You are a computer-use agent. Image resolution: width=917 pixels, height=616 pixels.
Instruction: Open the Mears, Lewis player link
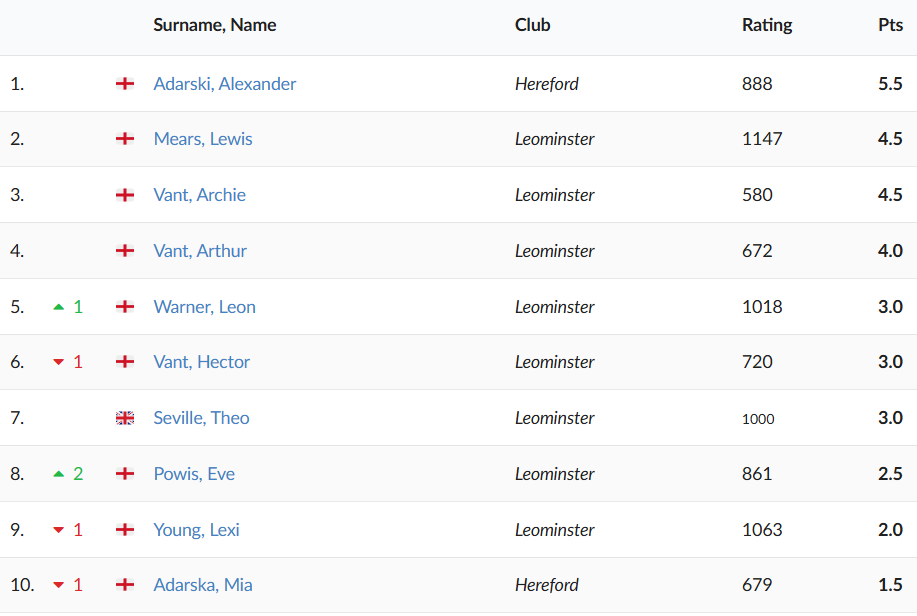coord(203,139)
